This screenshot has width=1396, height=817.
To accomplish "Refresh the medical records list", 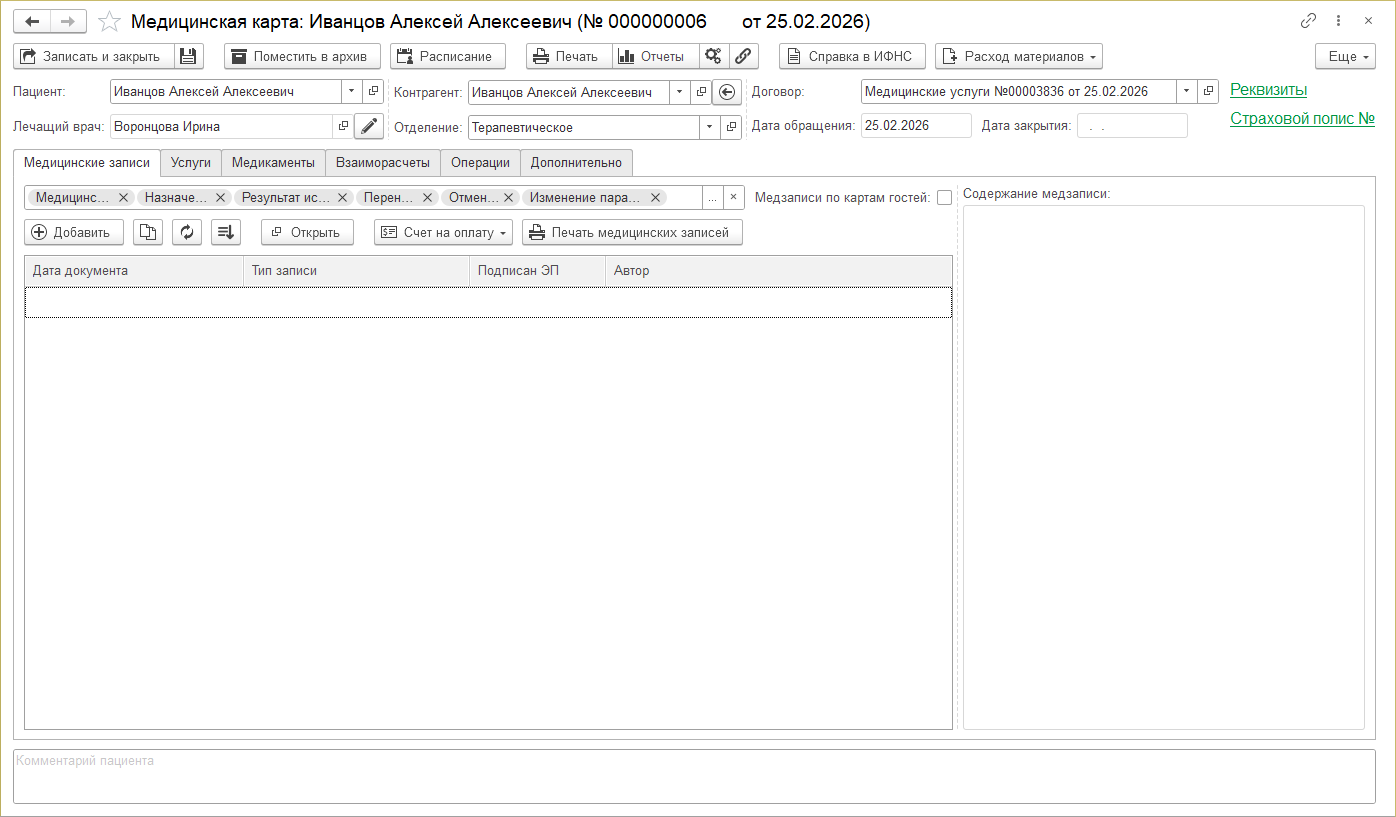I will click(187, 232).
